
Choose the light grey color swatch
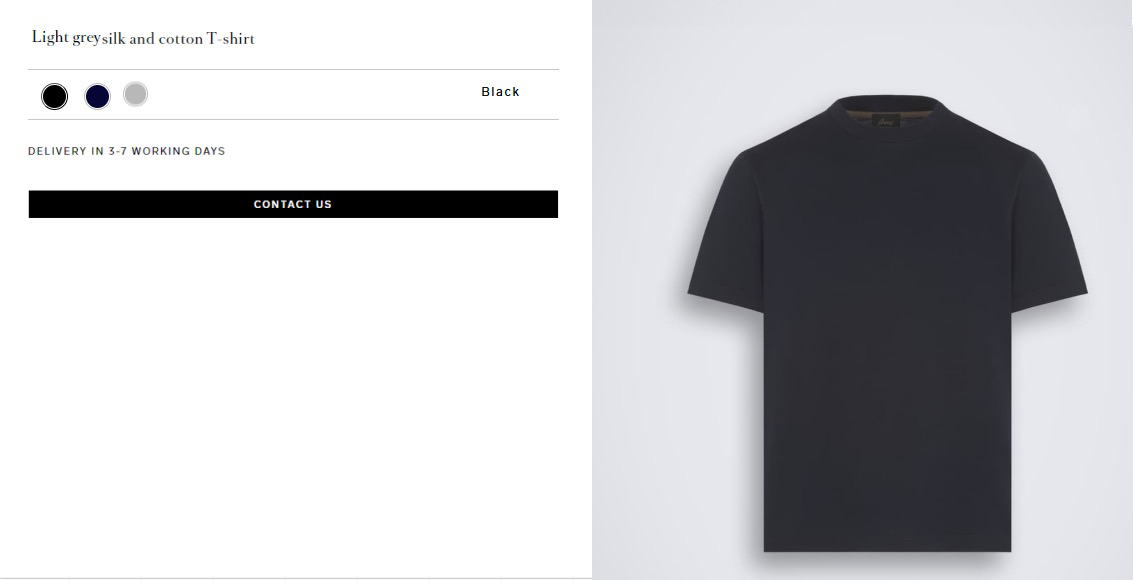click(x=135, y=95)
